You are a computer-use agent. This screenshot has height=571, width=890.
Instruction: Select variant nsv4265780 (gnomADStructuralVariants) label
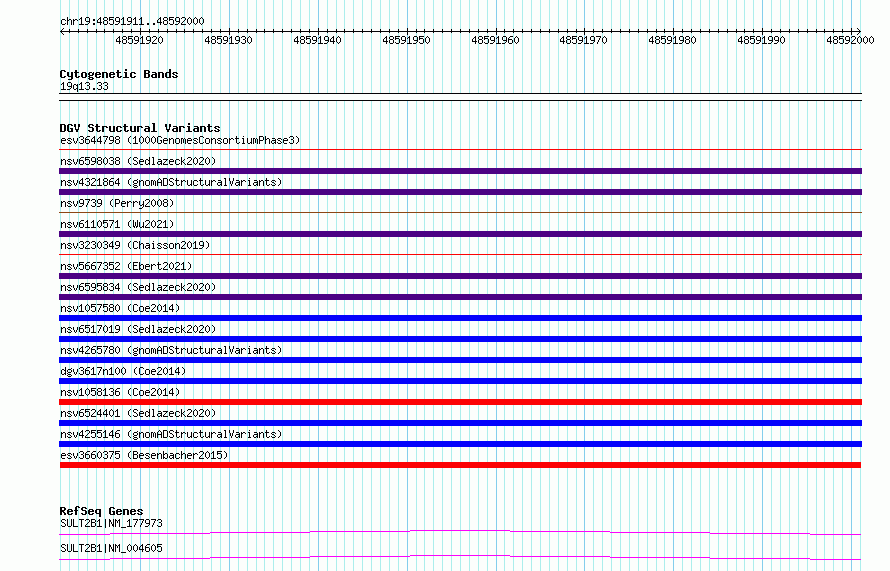(171, 350)
